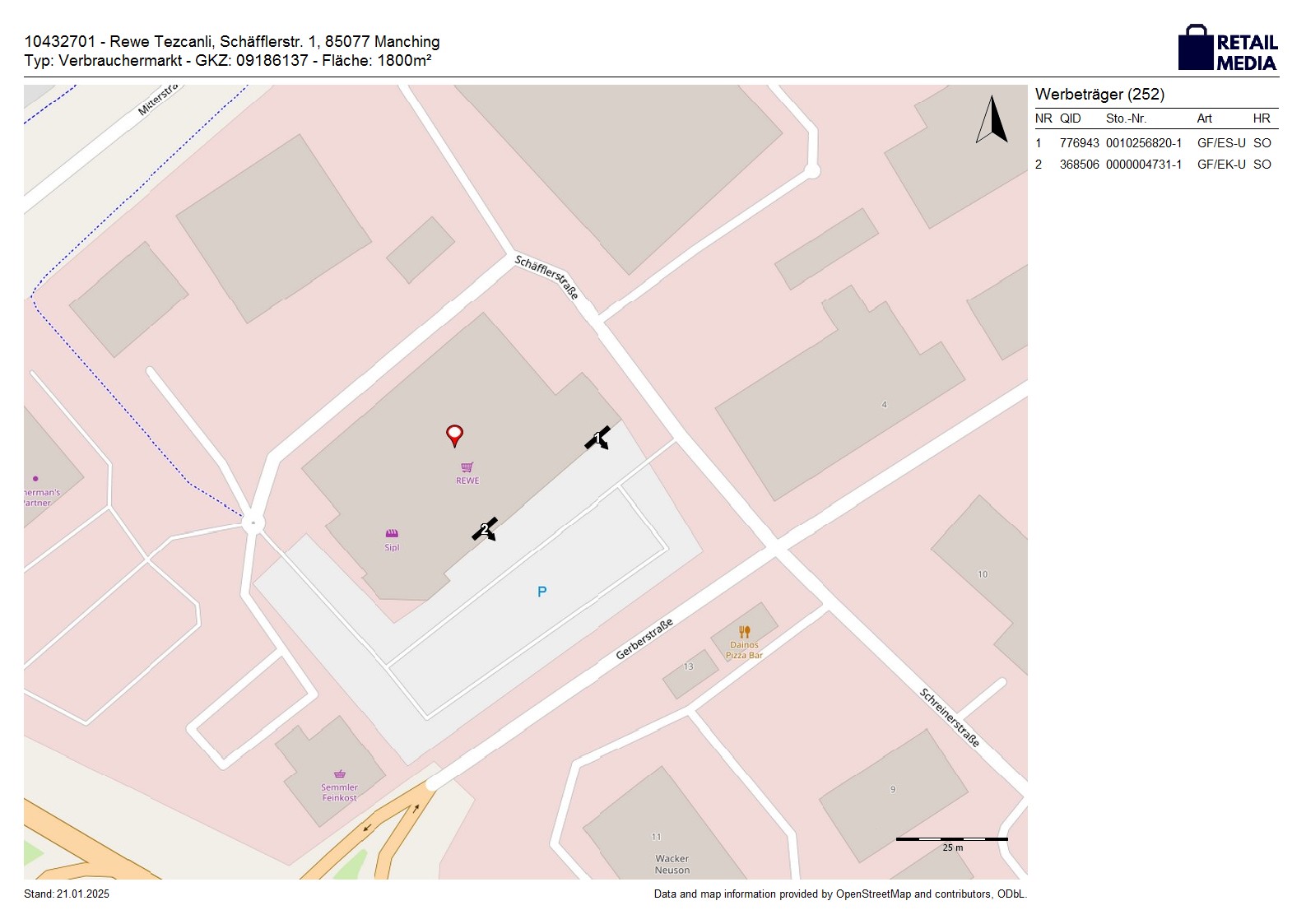Select advertising marker number 2

tap(485, 530)
